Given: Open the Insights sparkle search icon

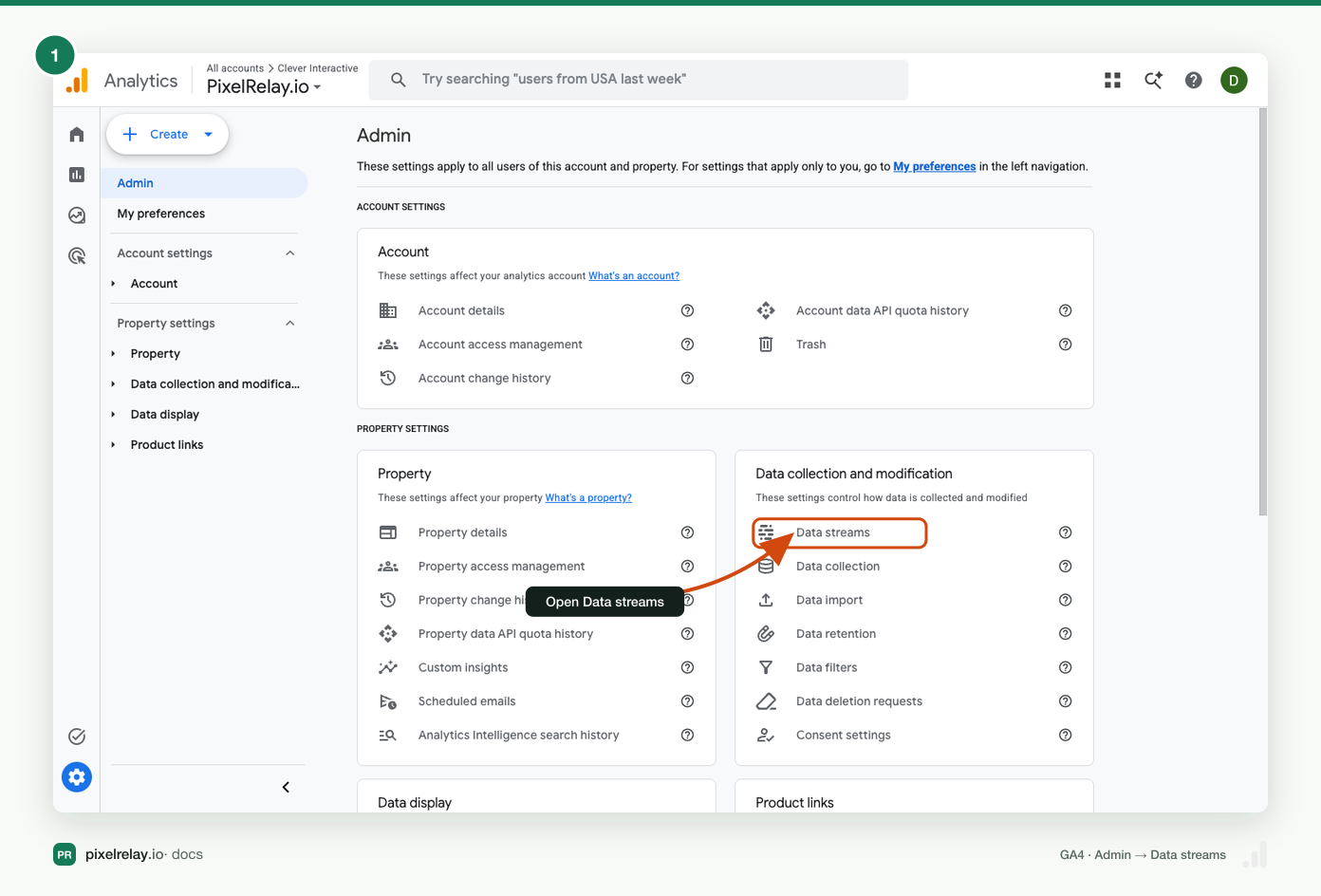Looking at the screenshot, I should point(1153,81).
